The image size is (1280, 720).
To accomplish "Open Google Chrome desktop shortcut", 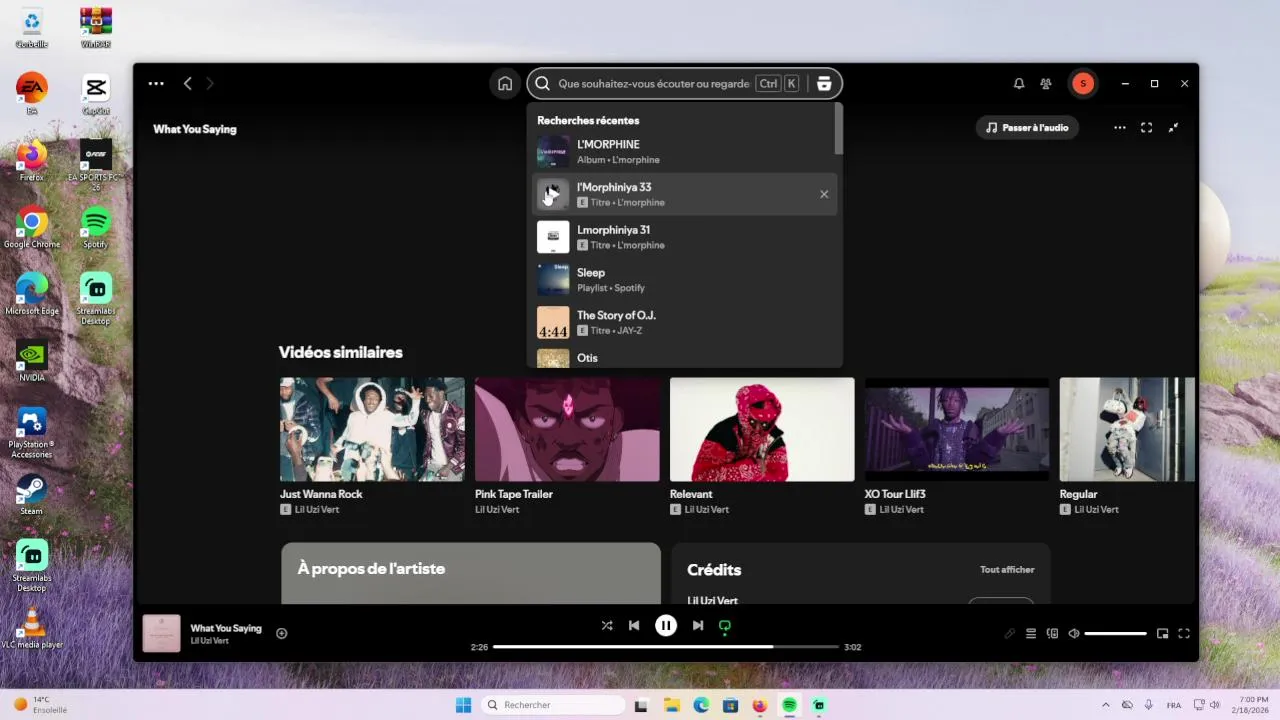I will [x=32, y=228].
